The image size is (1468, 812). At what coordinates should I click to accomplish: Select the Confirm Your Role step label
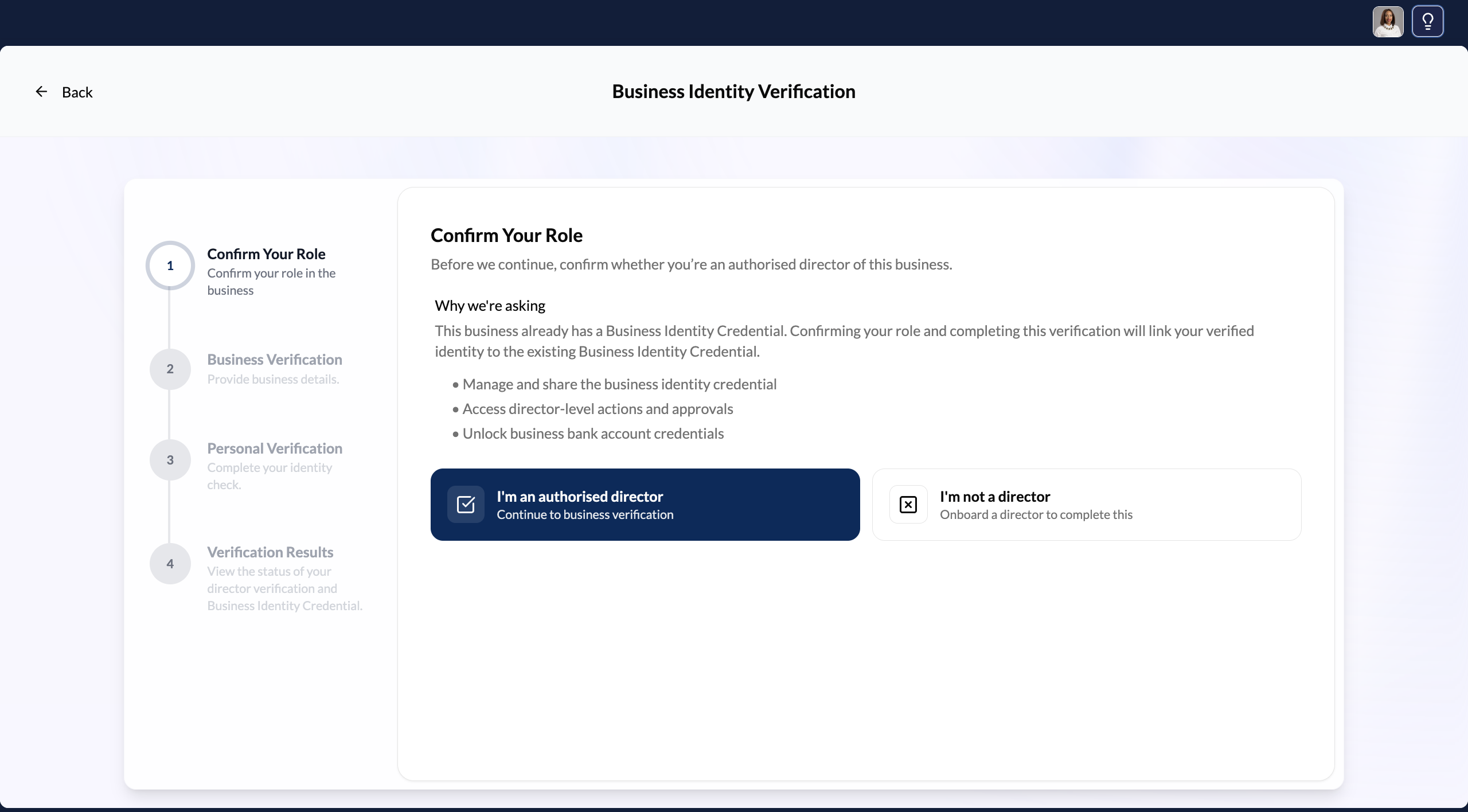click(x=266, y=253)
